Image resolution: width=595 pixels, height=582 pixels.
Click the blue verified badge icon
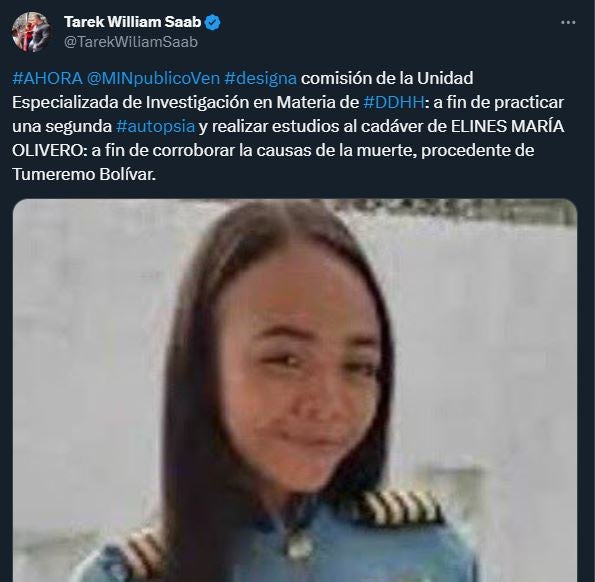(212, 23)
